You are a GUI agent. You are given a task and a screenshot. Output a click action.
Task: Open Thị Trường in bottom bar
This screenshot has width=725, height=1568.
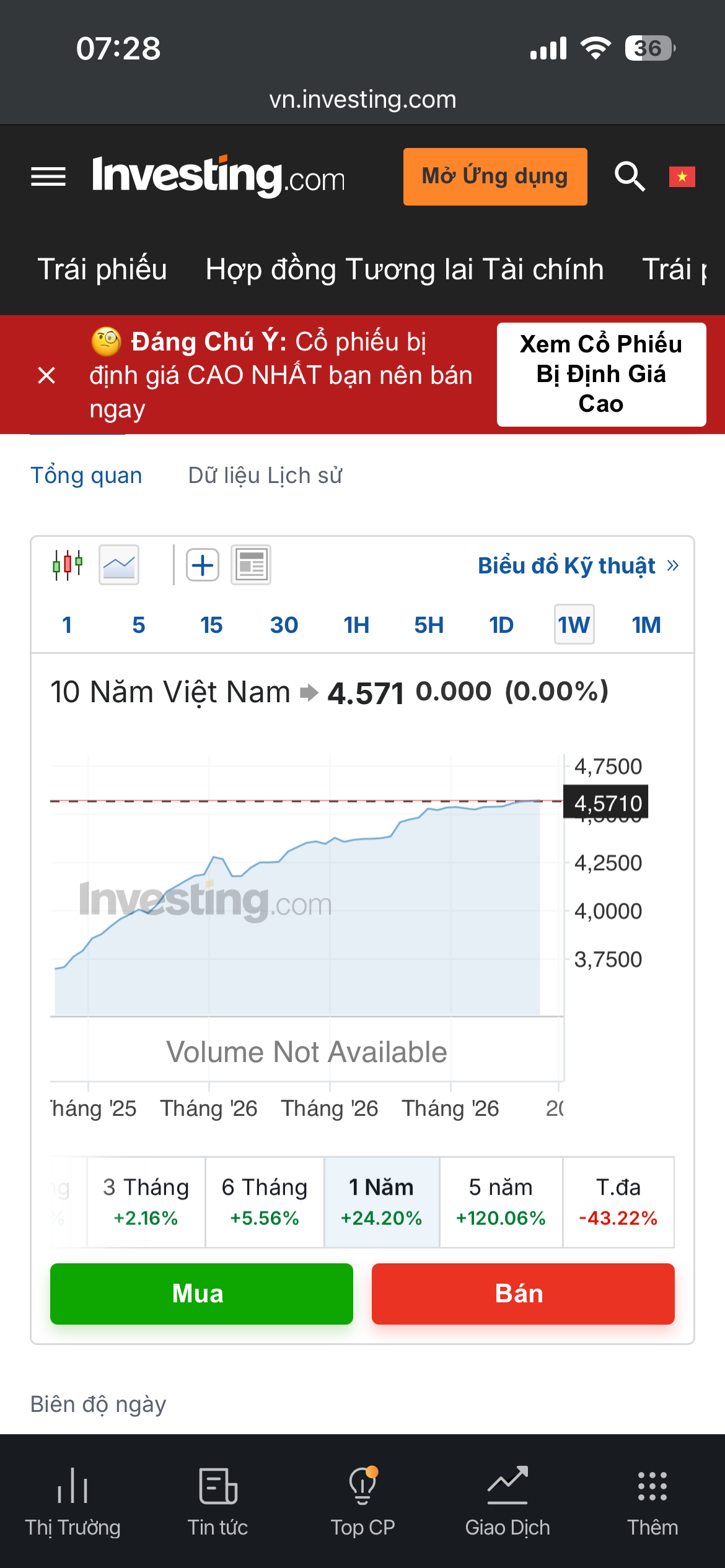tap(72, 1501)
